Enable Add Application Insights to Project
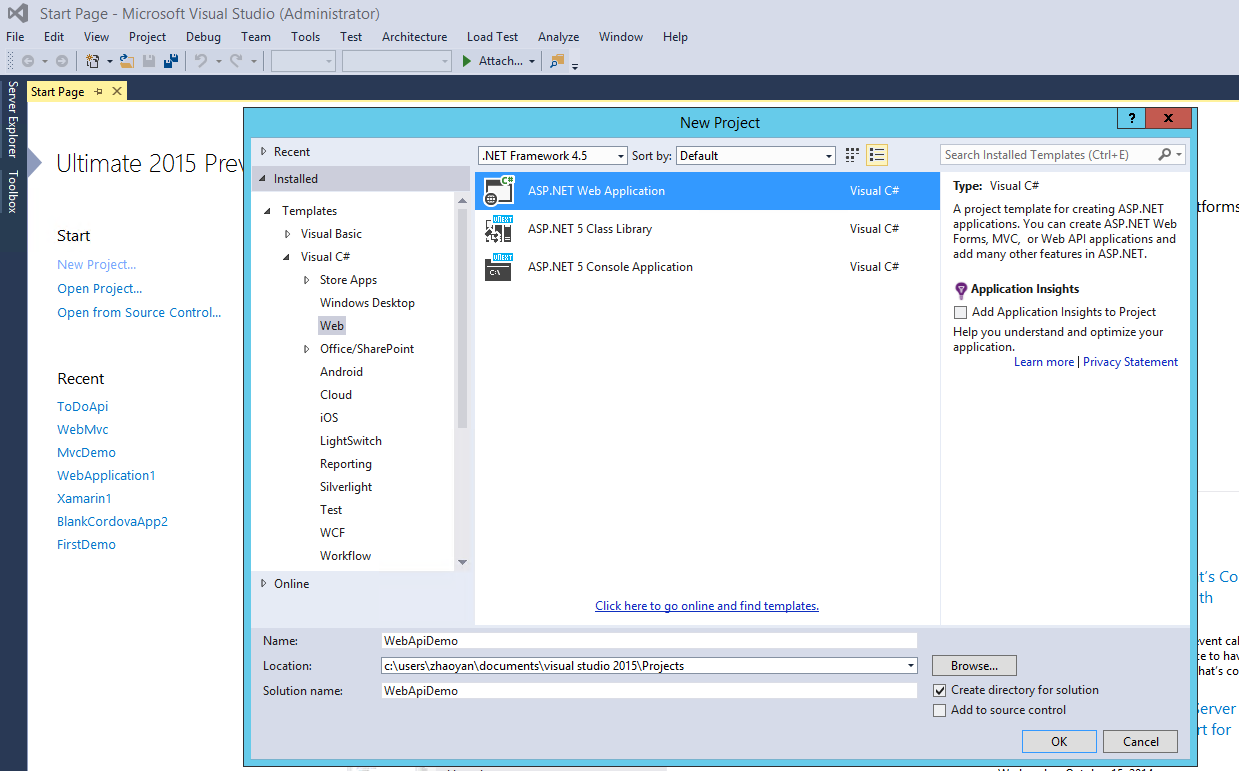Image resolution: width=1239 pixels, height=771 pixels. 961,312
